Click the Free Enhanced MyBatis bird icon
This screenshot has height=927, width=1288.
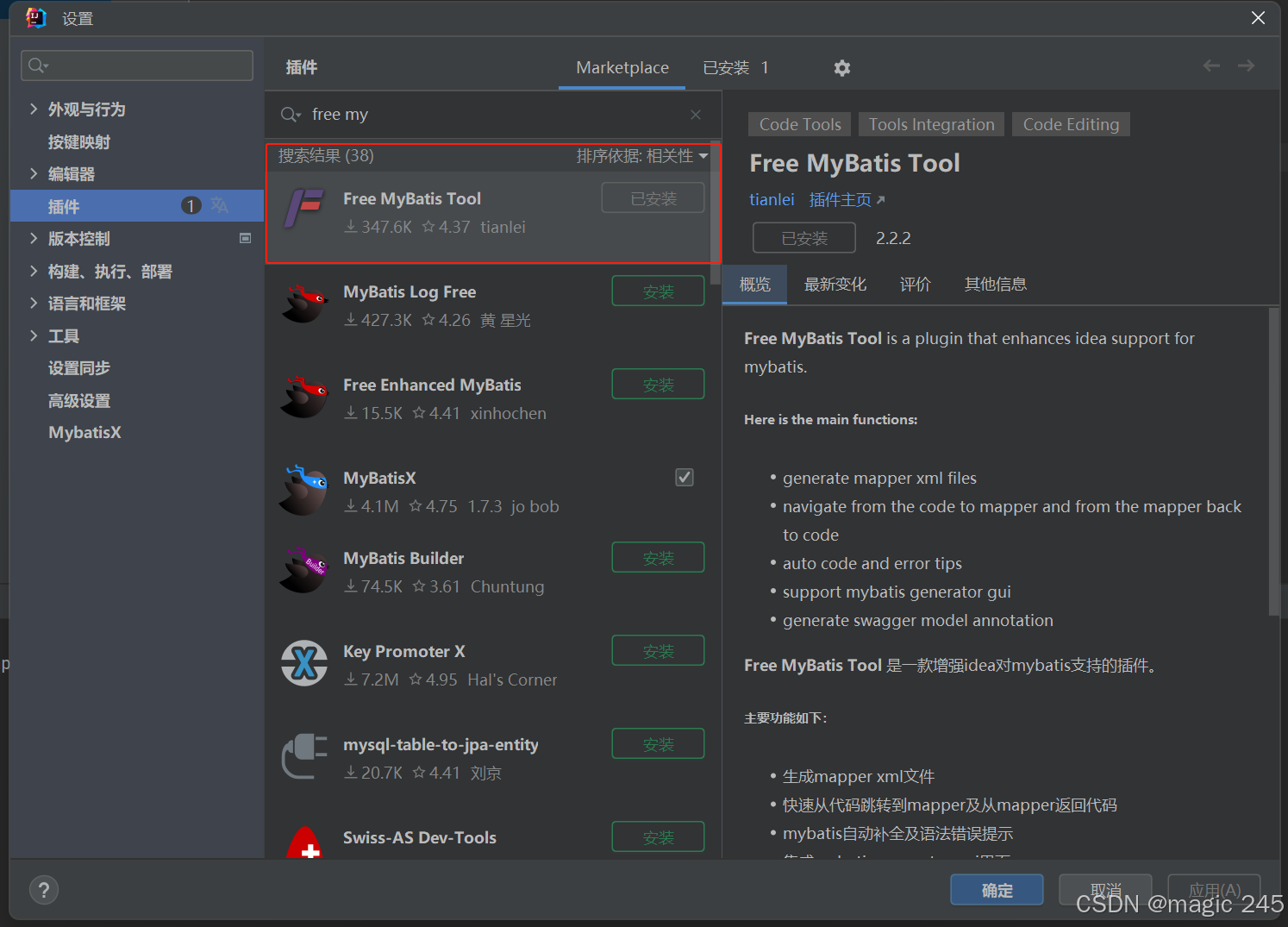[x=304, y=396]
